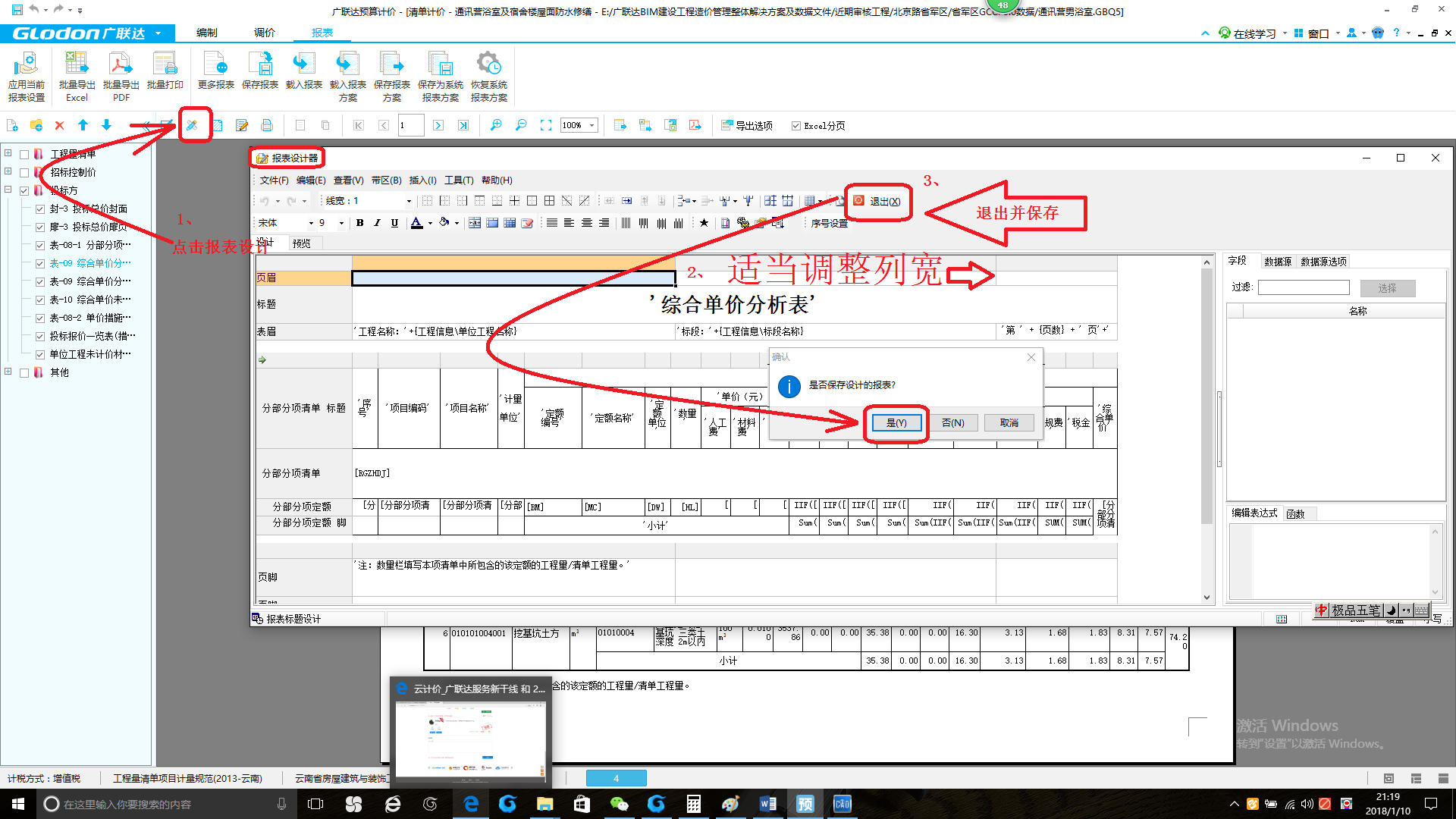Screen dimensions: 1456x819
Task: Toggle checkbox for 表-10 综合单价未
Action: tap(40, 300)
